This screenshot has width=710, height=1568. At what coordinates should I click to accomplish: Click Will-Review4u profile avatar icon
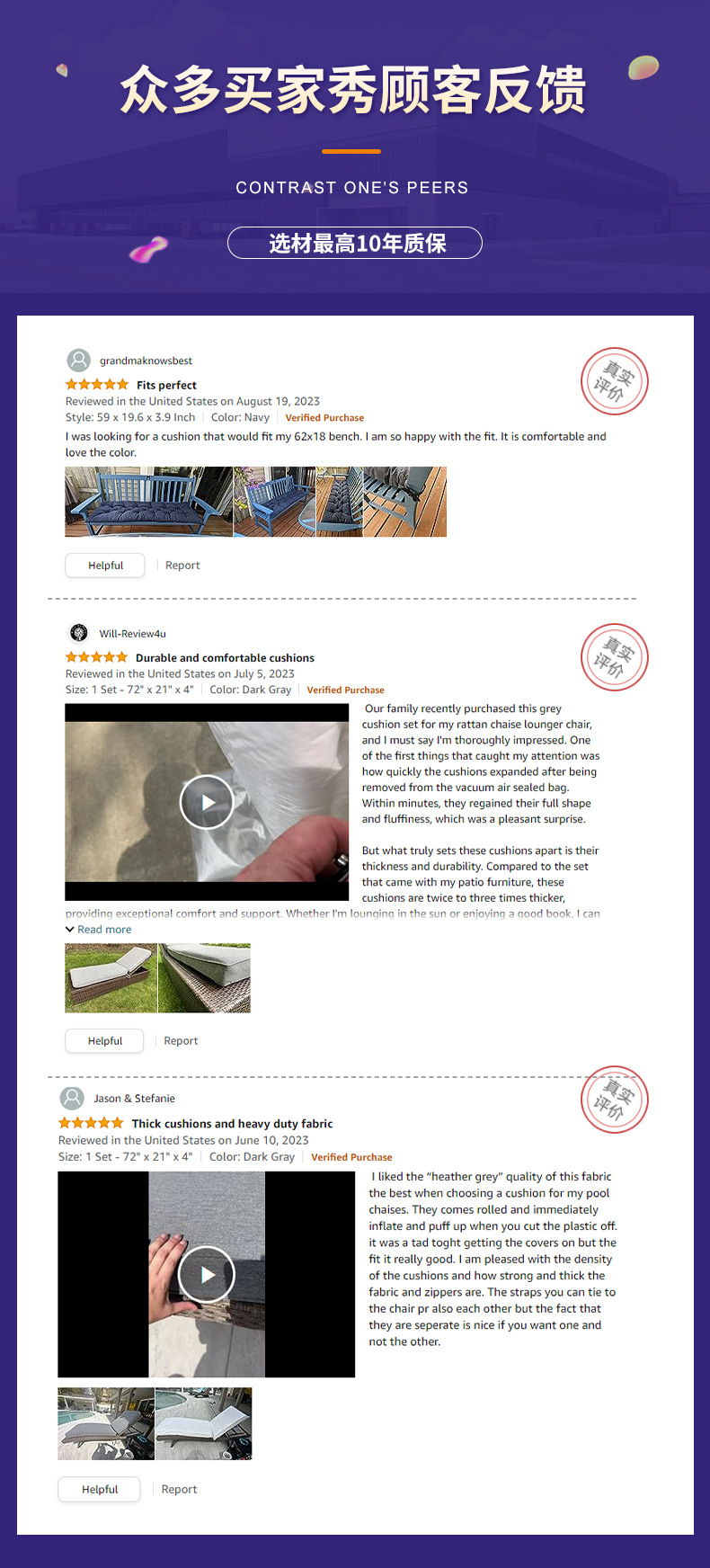pyautogui.click(x=79, y=633)
